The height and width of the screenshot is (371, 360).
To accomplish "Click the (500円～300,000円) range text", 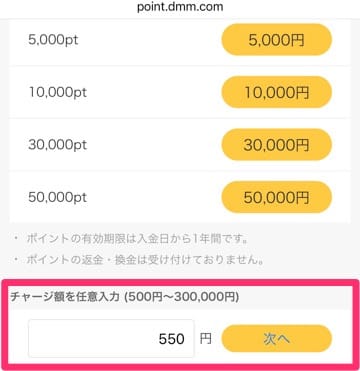I will [x=181, y=297].
